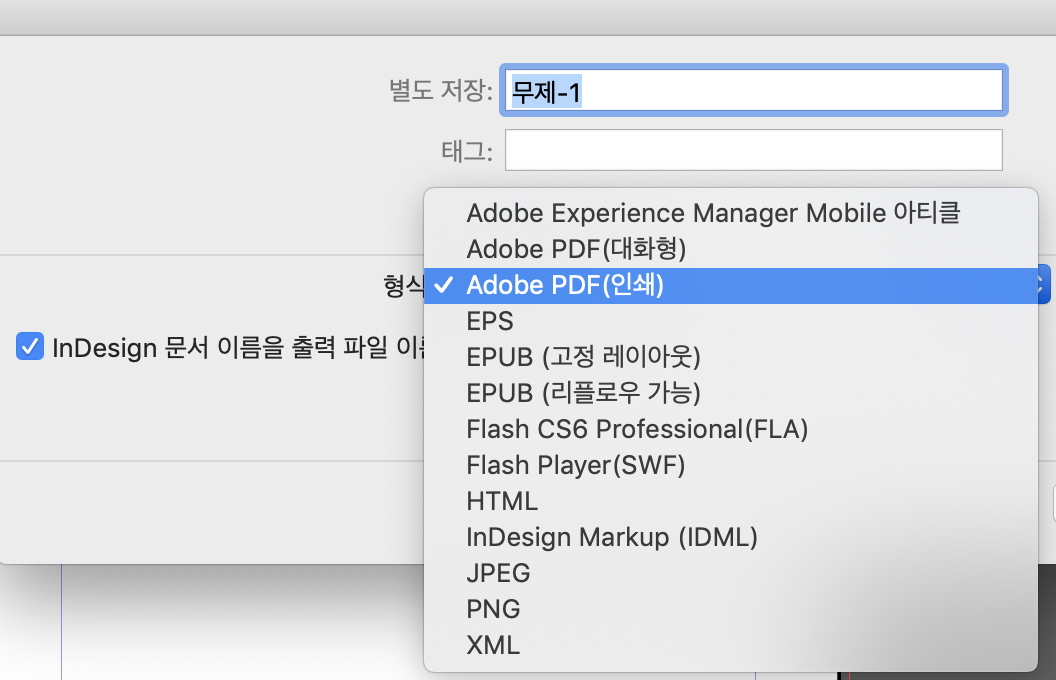Choose the PNG format option
This screenshot has width=1056, height=680.
[493, 609]
